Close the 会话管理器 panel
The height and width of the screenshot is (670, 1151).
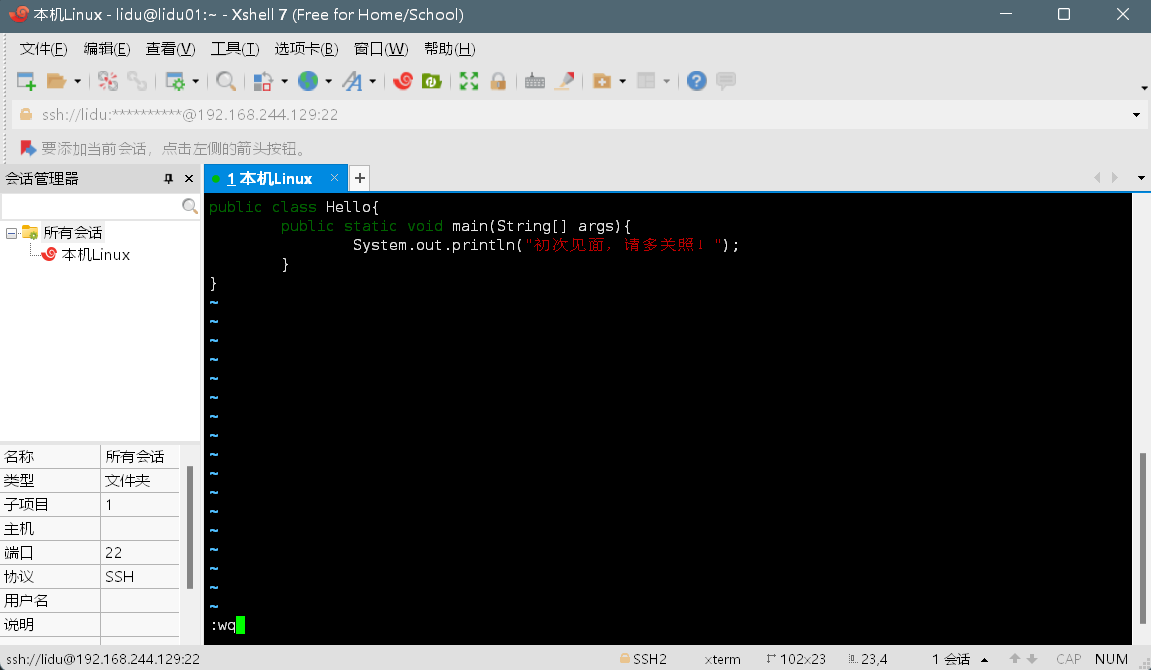click(189, 178)
